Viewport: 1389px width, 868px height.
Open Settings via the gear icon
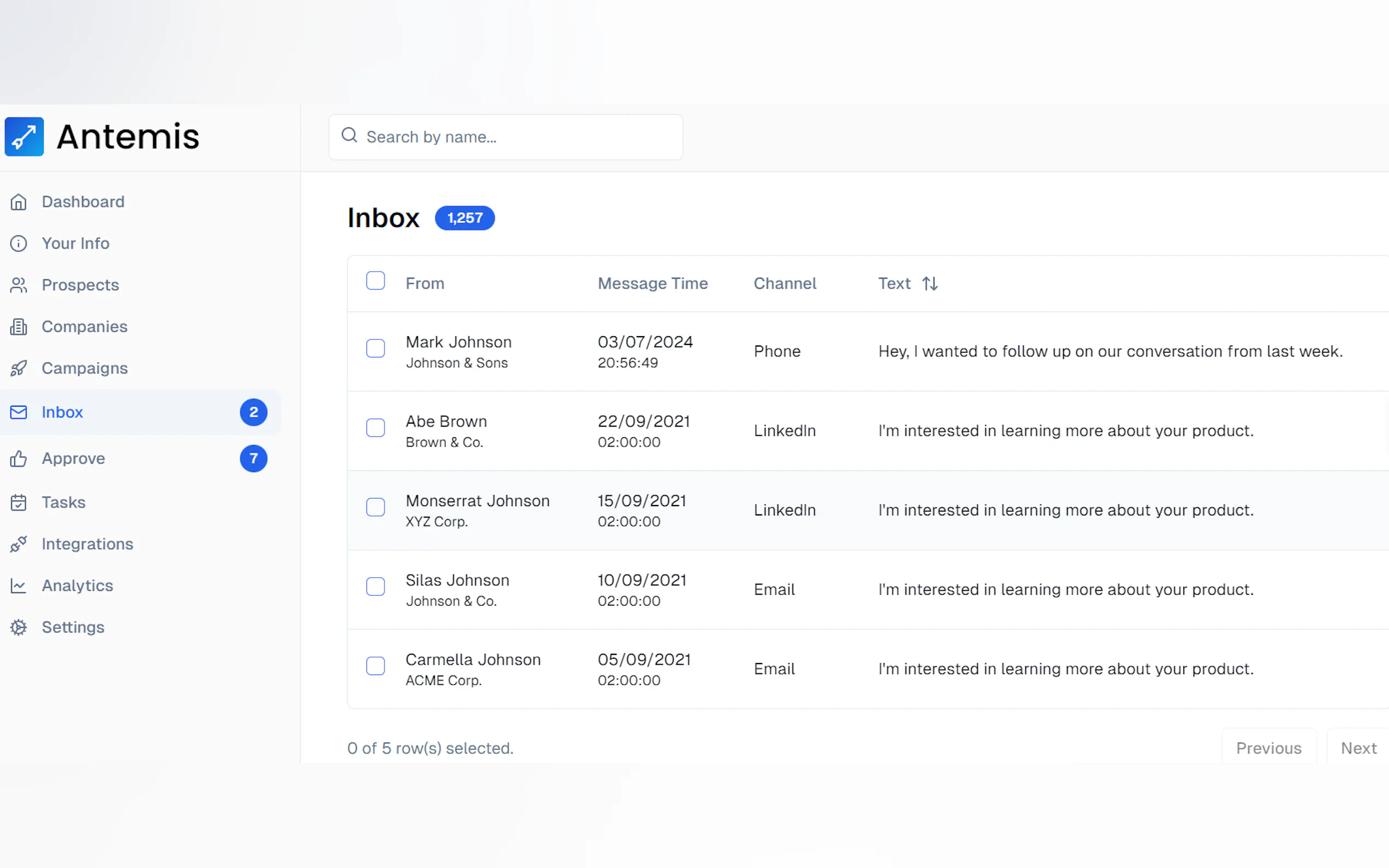[x=19, y=627]
